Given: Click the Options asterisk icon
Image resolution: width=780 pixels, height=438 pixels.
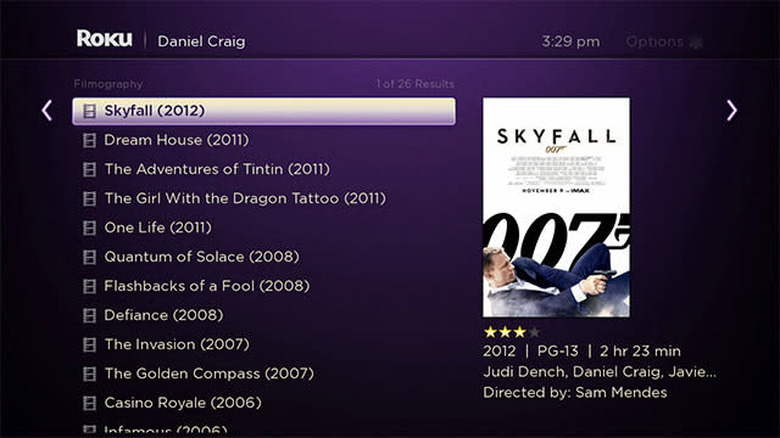Looking at the screenshot, I should click(696, 42).
